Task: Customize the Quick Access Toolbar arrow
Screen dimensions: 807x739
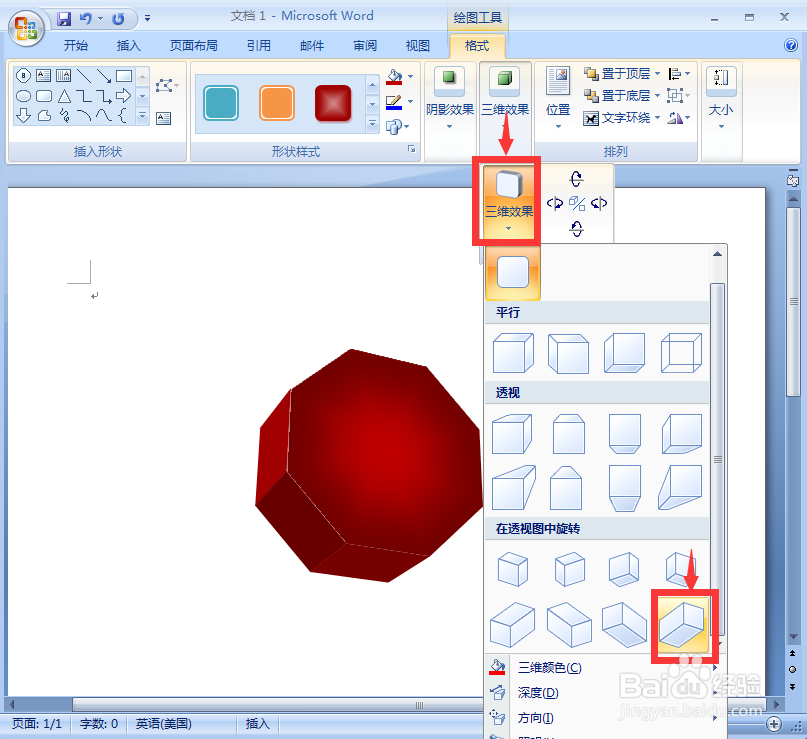Action: 147,19
